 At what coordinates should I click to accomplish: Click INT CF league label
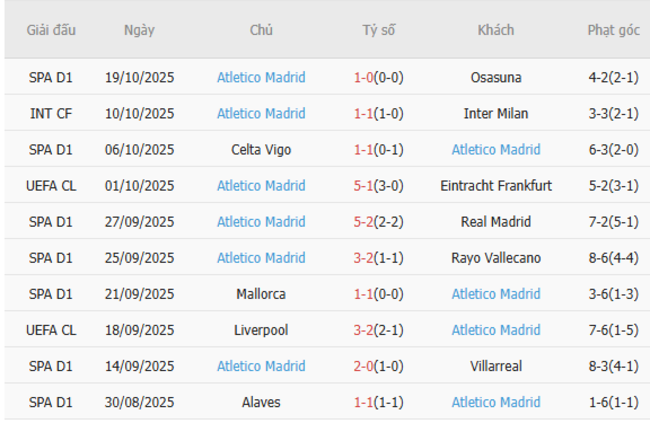pos(50,113)
